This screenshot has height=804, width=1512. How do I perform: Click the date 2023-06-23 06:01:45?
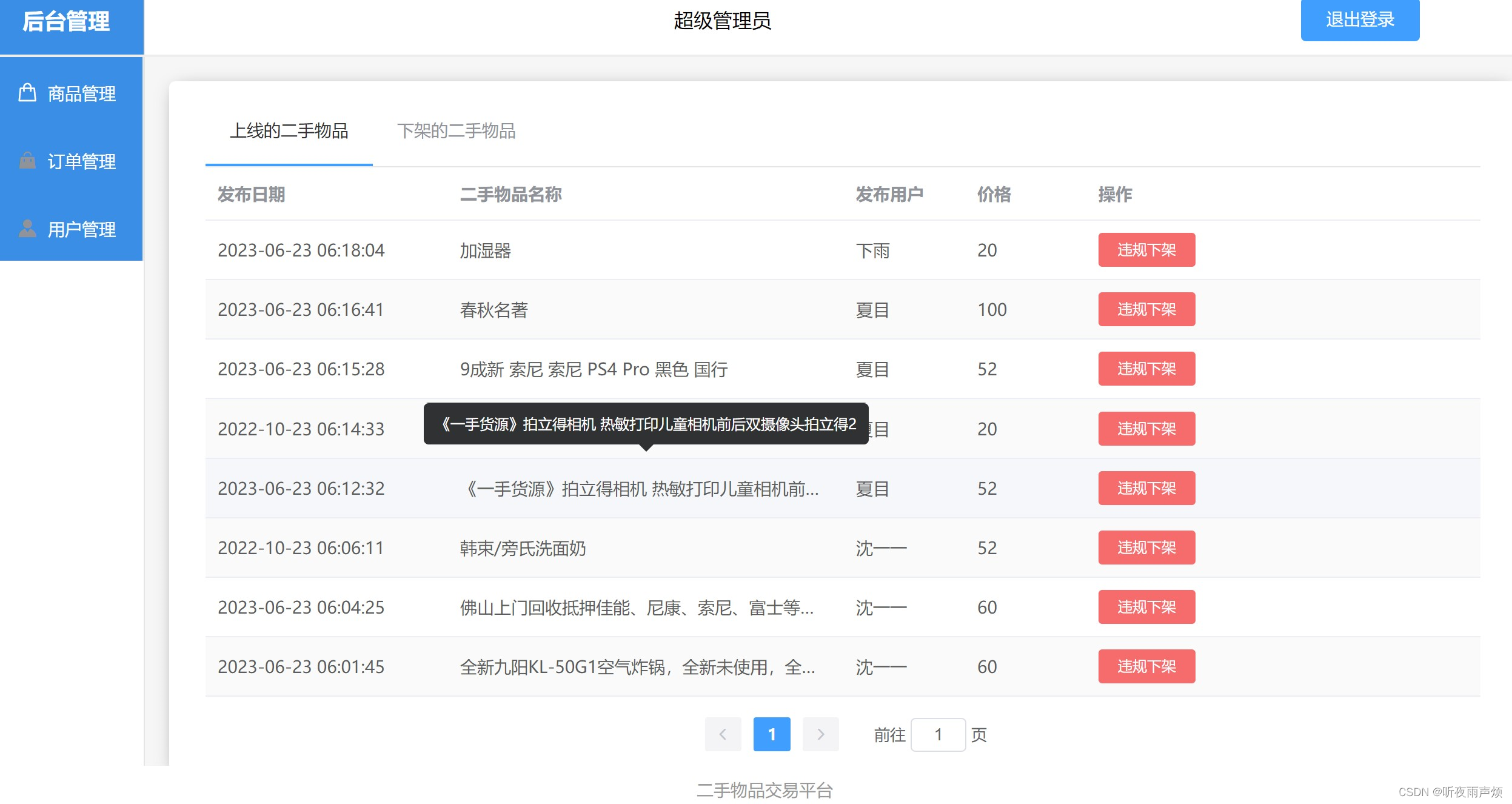pyautogui.click(x=301, y=666)
